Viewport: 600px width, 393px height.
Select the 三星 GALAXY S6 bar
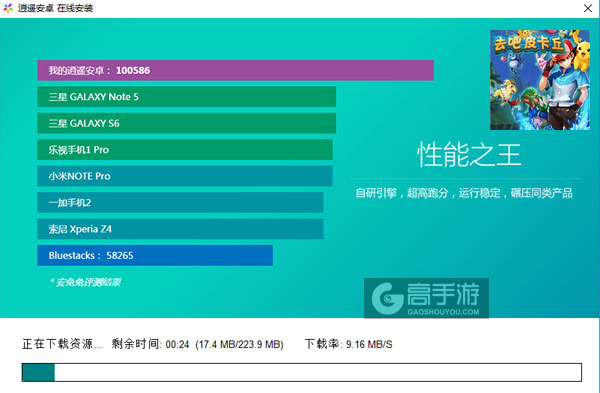[x=186, y=123]
